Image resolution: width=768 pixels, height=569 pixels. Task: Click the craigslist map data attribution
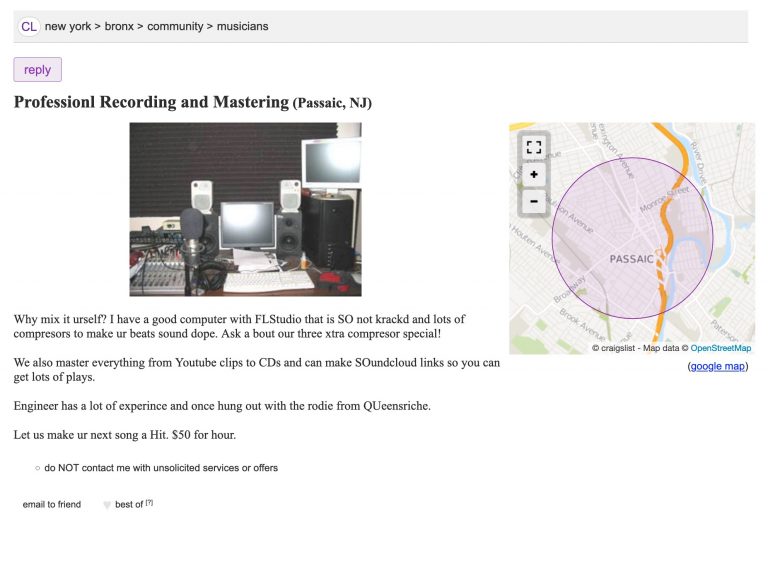pos(640,348)
